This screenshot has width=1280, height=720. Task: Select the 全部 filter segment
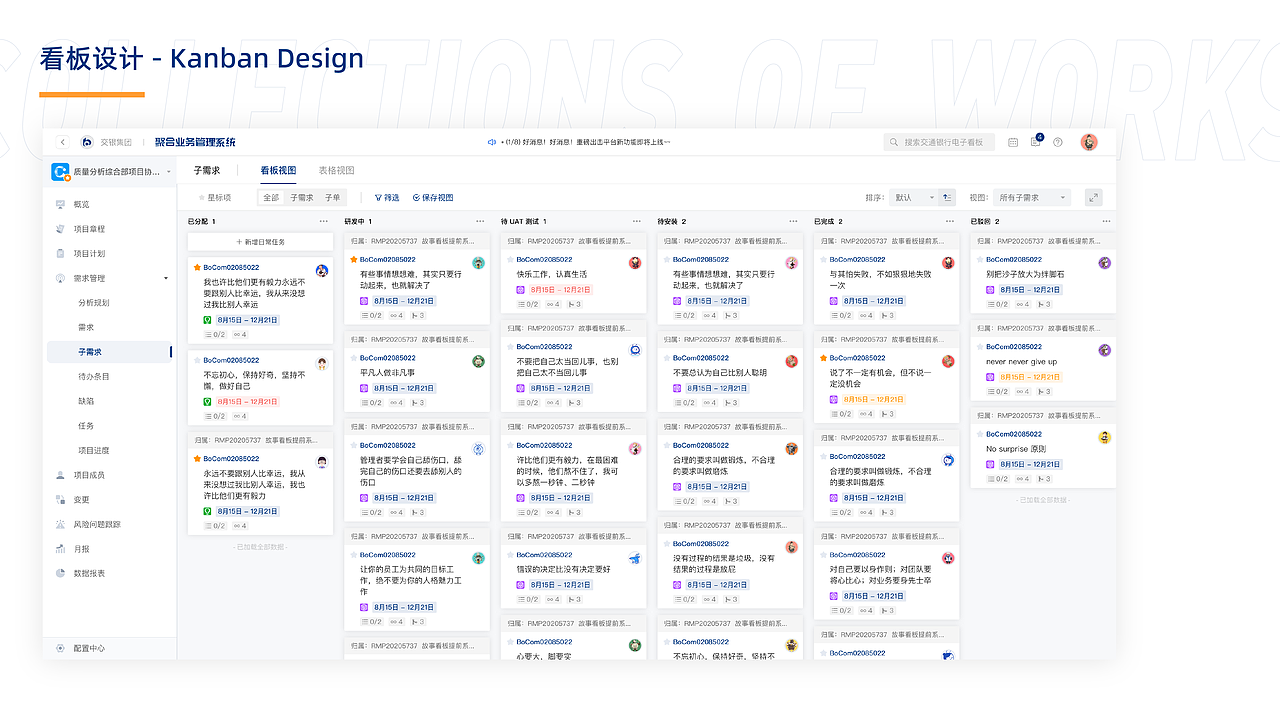click(270, 198)
